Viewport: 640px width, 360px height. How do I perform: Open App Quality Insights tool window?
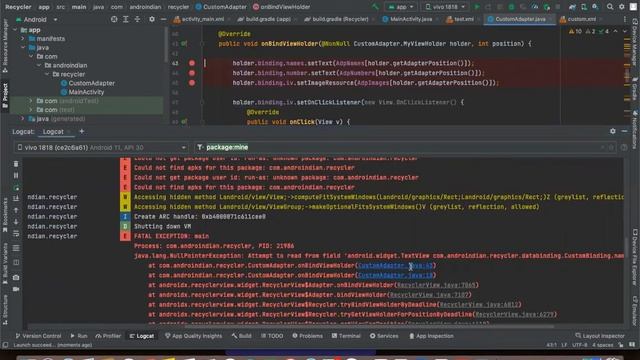pyautogui.click(x=193, y=336)
